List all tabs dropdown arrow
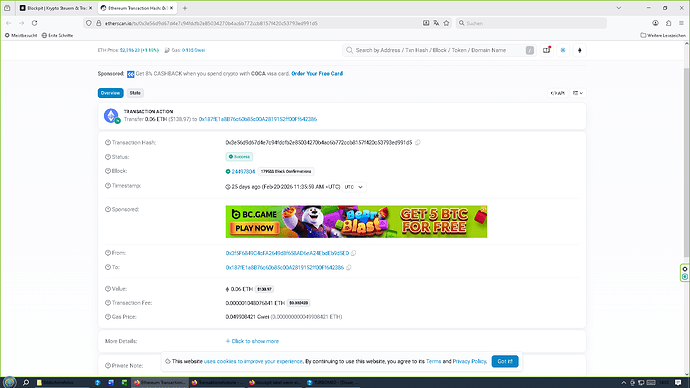The image size is (690, 388). pyautogui.click(x=619, y=8)
